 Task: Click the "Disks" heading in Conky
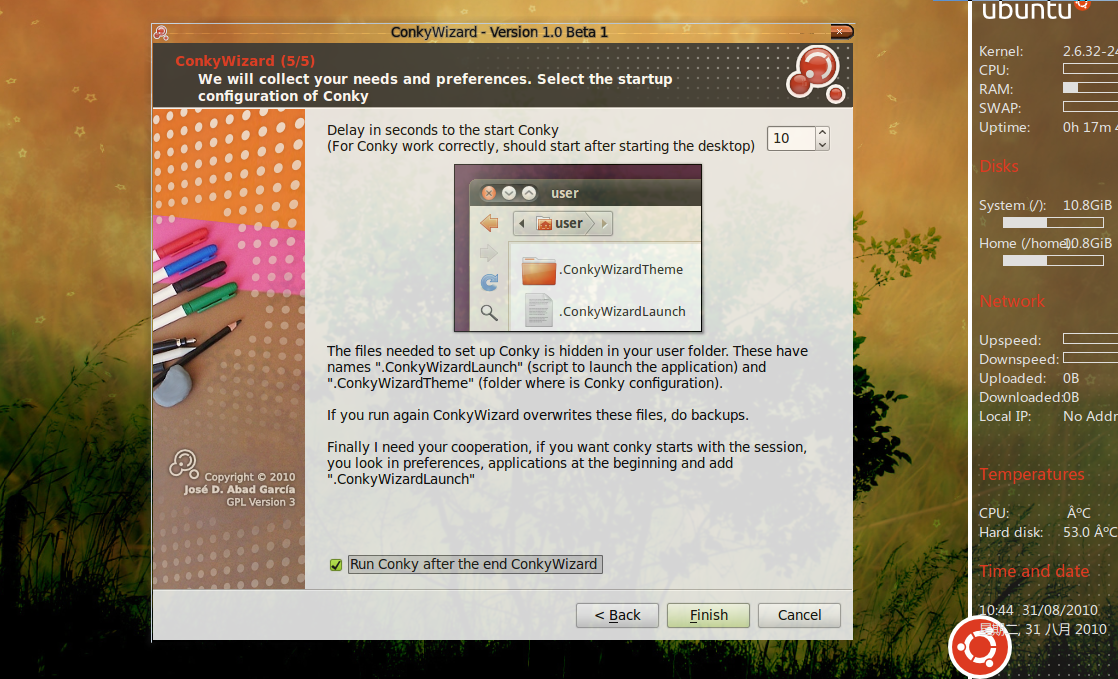click(x=999, y=167)
